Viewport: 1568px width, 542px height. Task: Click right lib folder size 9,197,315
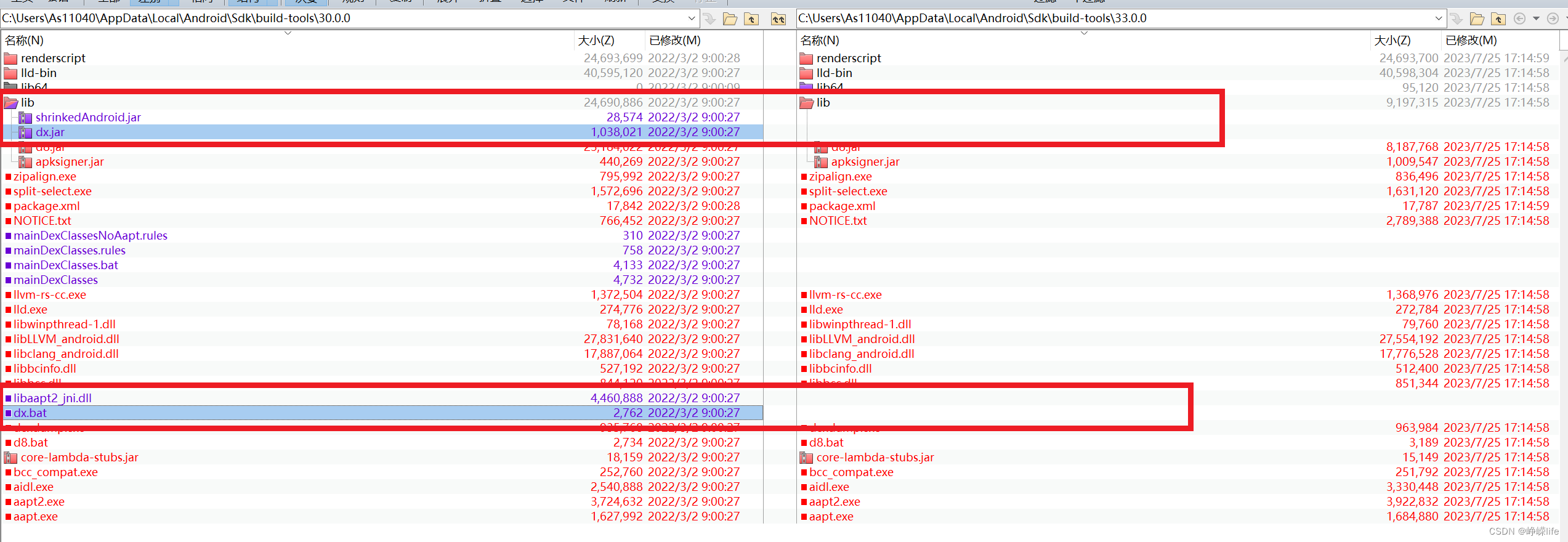tap(1412, 103)
